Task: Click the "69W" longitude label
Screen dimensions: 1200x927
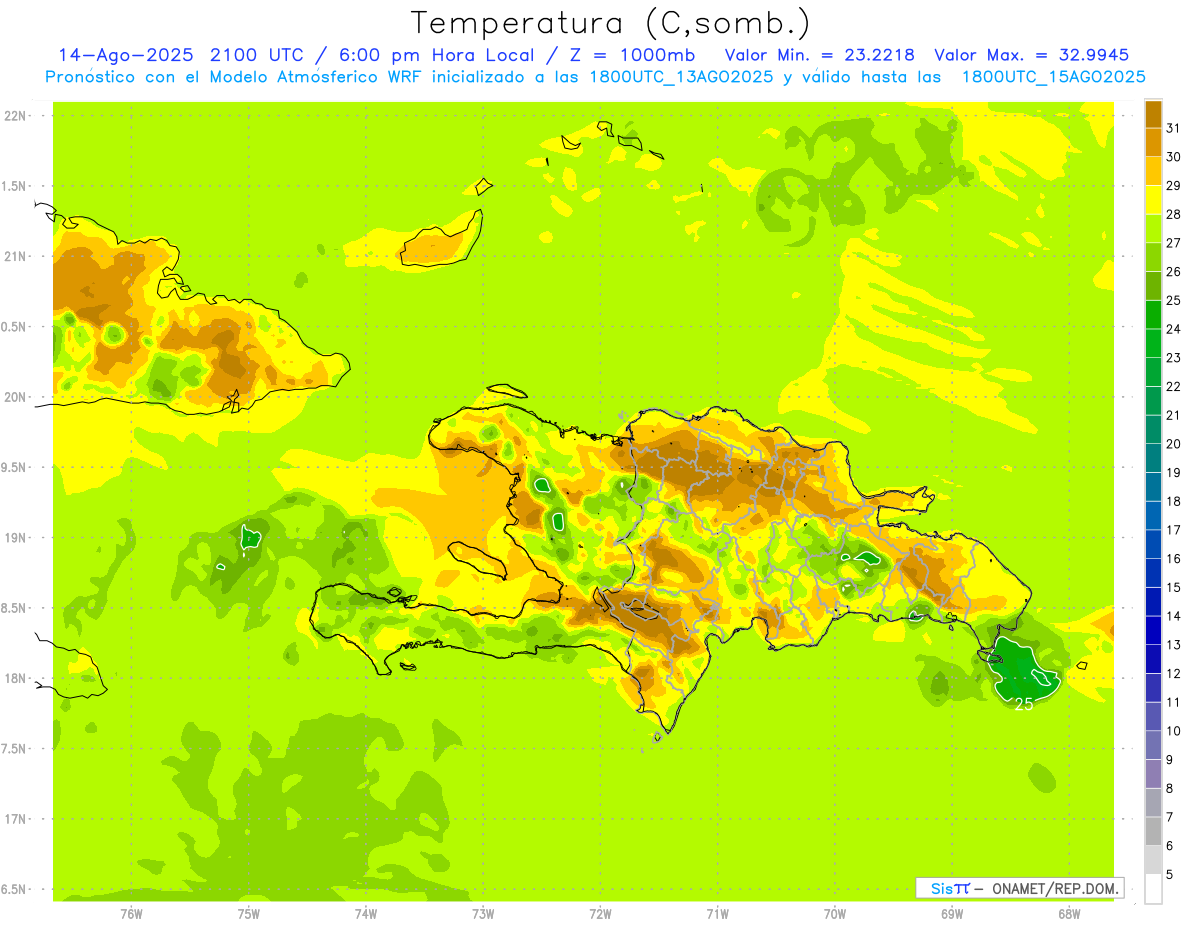Action: pos(951,914)
